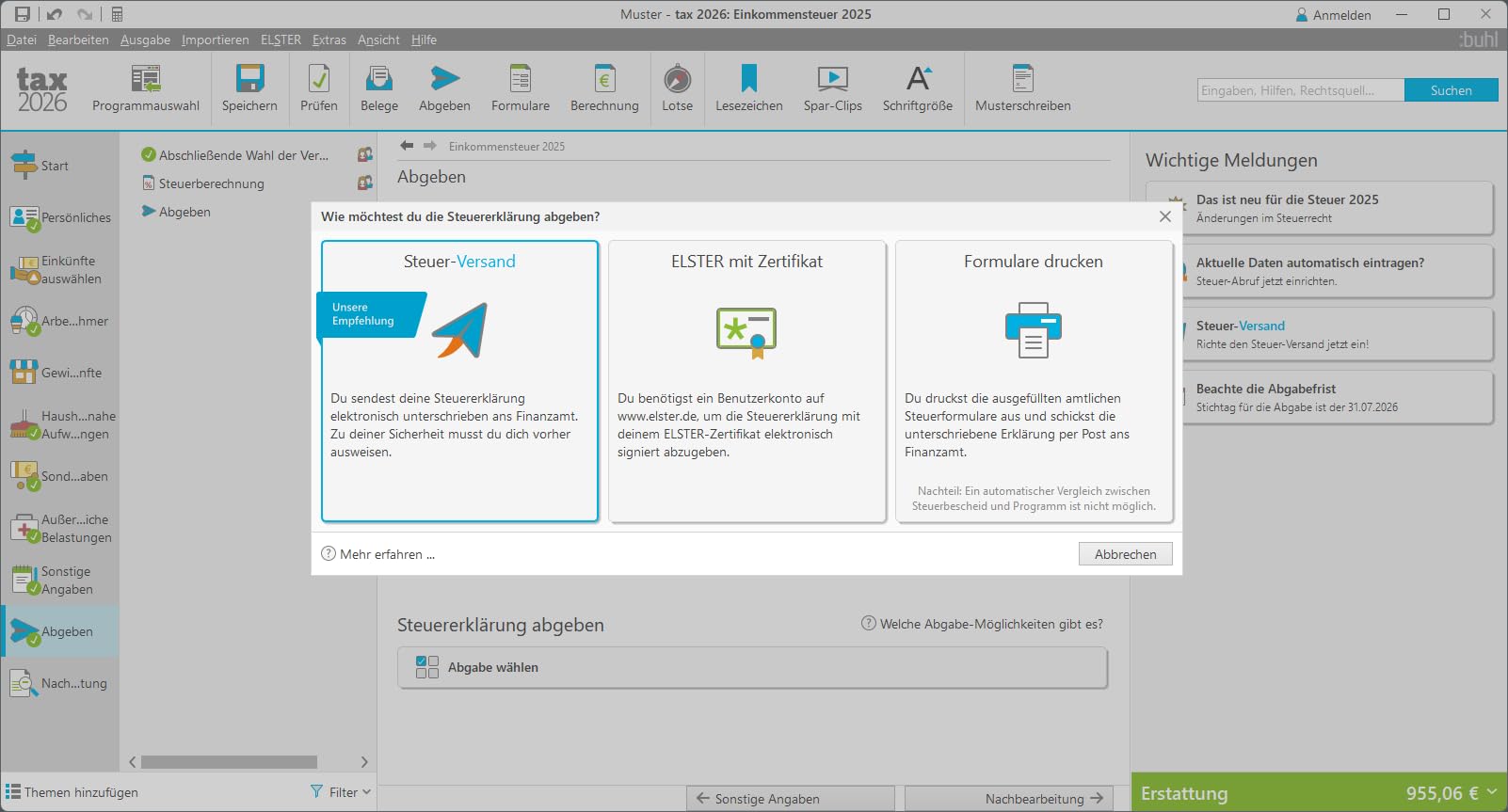
Task: Open the Belege documents icon
Action: (x=379, y=79)
